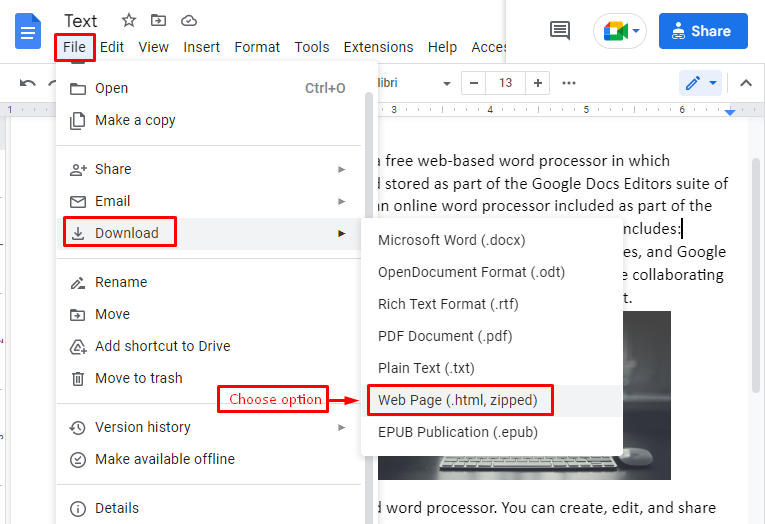
Task: Open the Google Meet call dropdown
Action: (620, 31)
